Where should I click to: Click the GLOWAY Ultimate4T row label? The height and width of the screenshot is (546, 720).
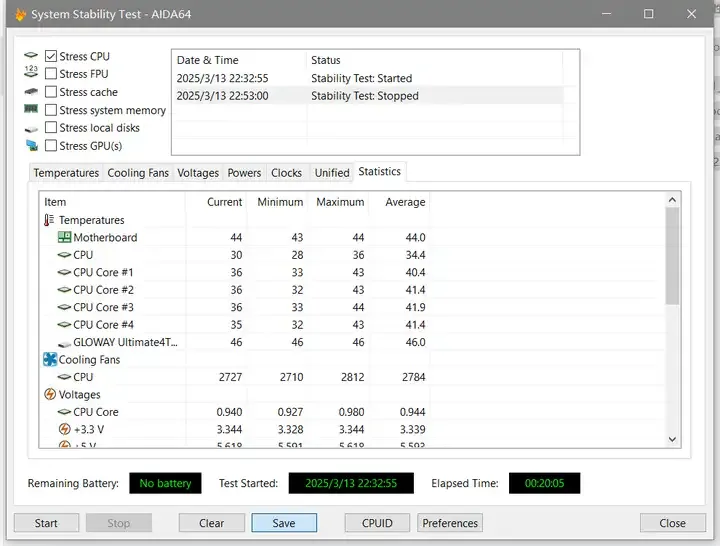click(x=125, y=342)
